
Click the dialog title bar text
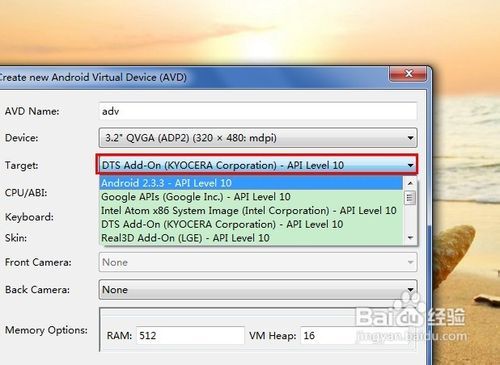(93, 77)
